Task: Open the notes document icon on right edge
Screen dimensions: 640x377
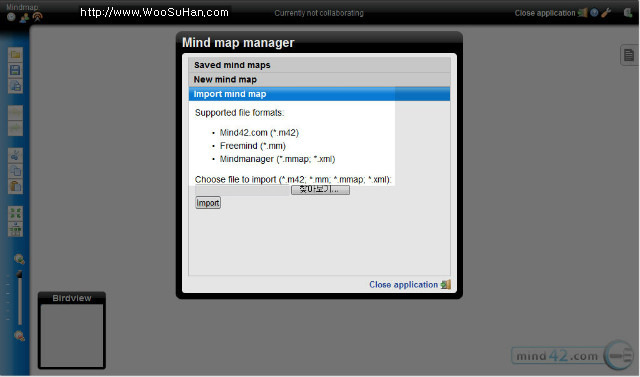Action: (x=629, y=55)
